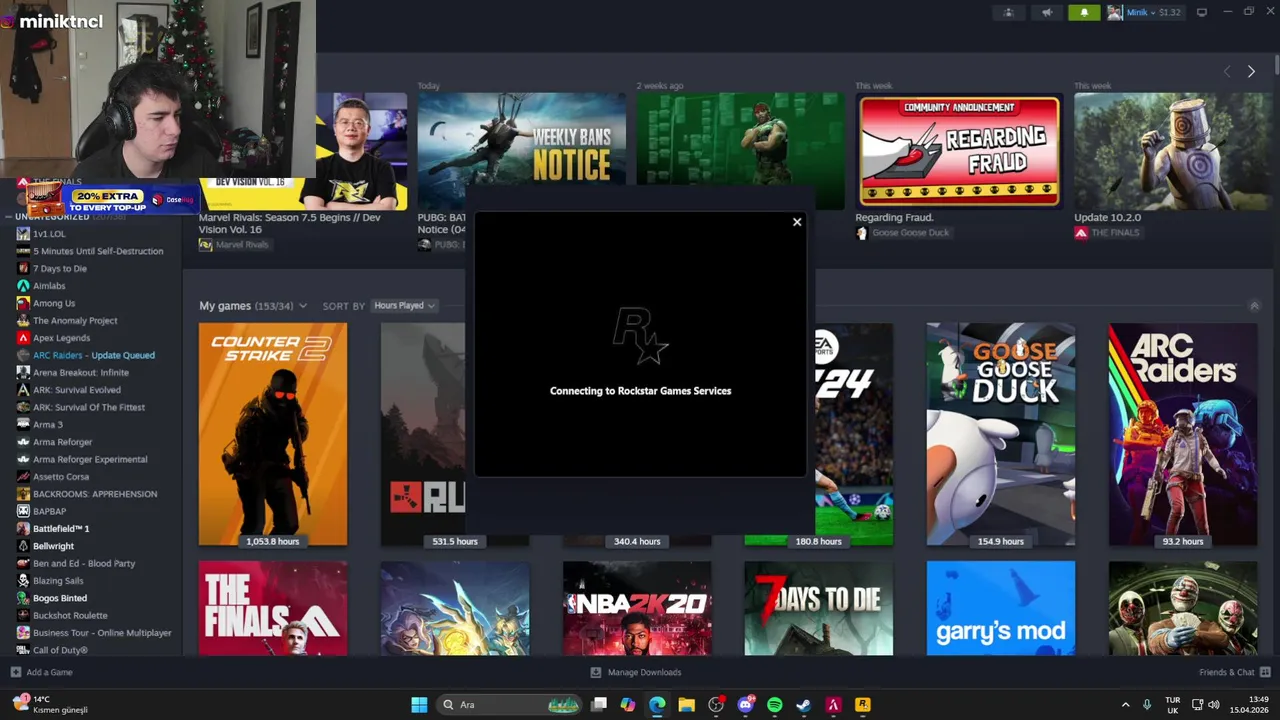Collapse the My games shelf chevron

[1254, 305]
